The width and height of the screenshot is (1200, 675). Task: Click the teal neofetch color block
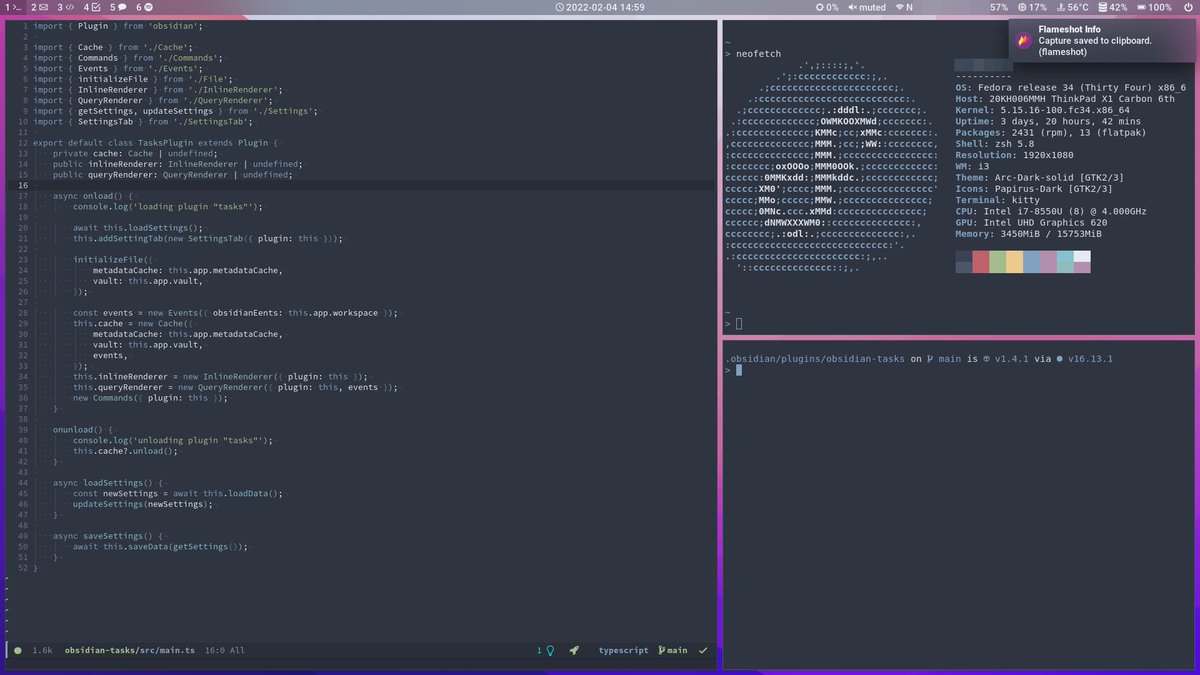pos(1065,262)
